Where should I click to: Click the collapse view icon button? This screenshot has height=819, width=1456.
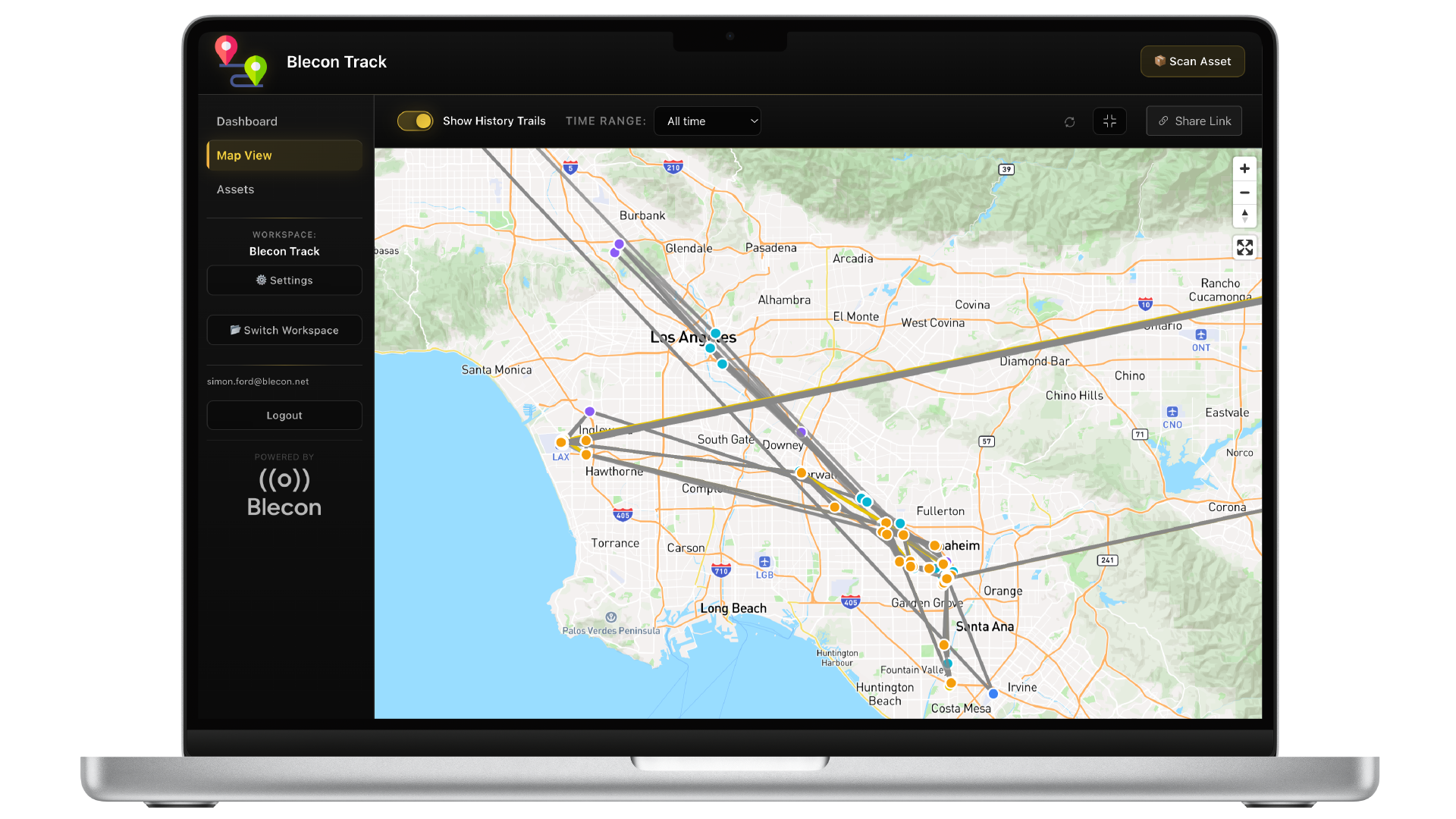click(1109, 121)
